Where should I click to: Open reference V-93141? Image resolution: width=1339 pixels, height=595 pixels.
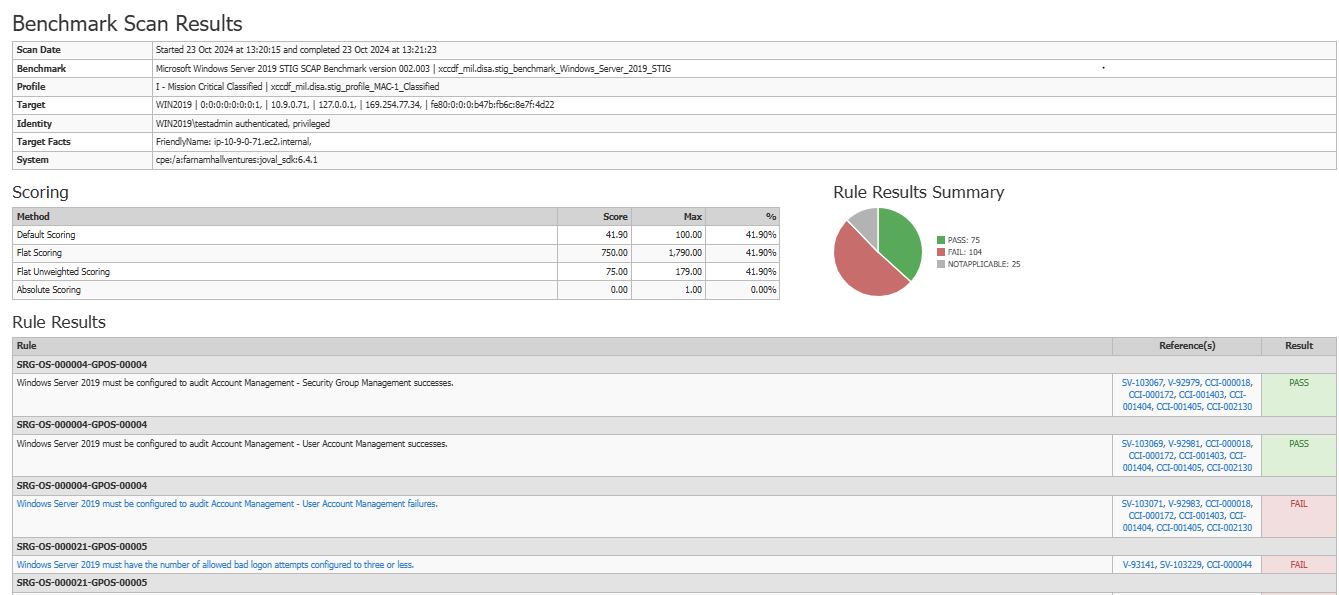tap(1140, 565)
